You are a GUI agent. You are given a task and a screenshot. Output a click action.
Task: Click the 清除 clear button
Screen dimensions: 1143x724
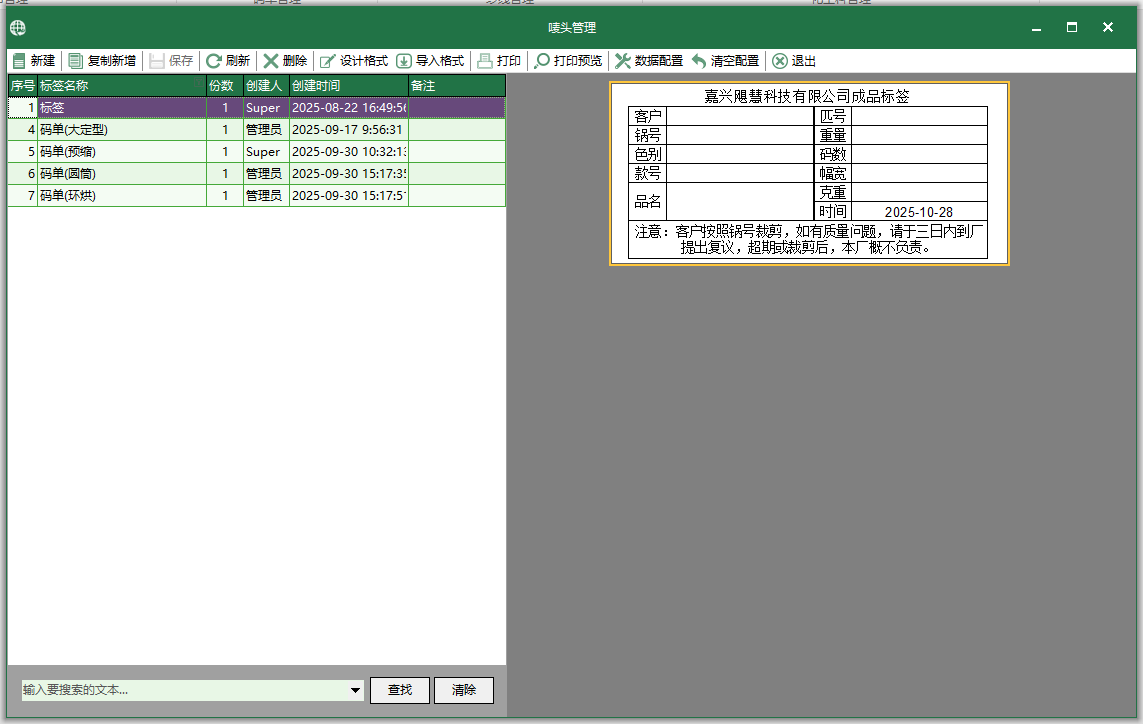(x=464, y=690)
